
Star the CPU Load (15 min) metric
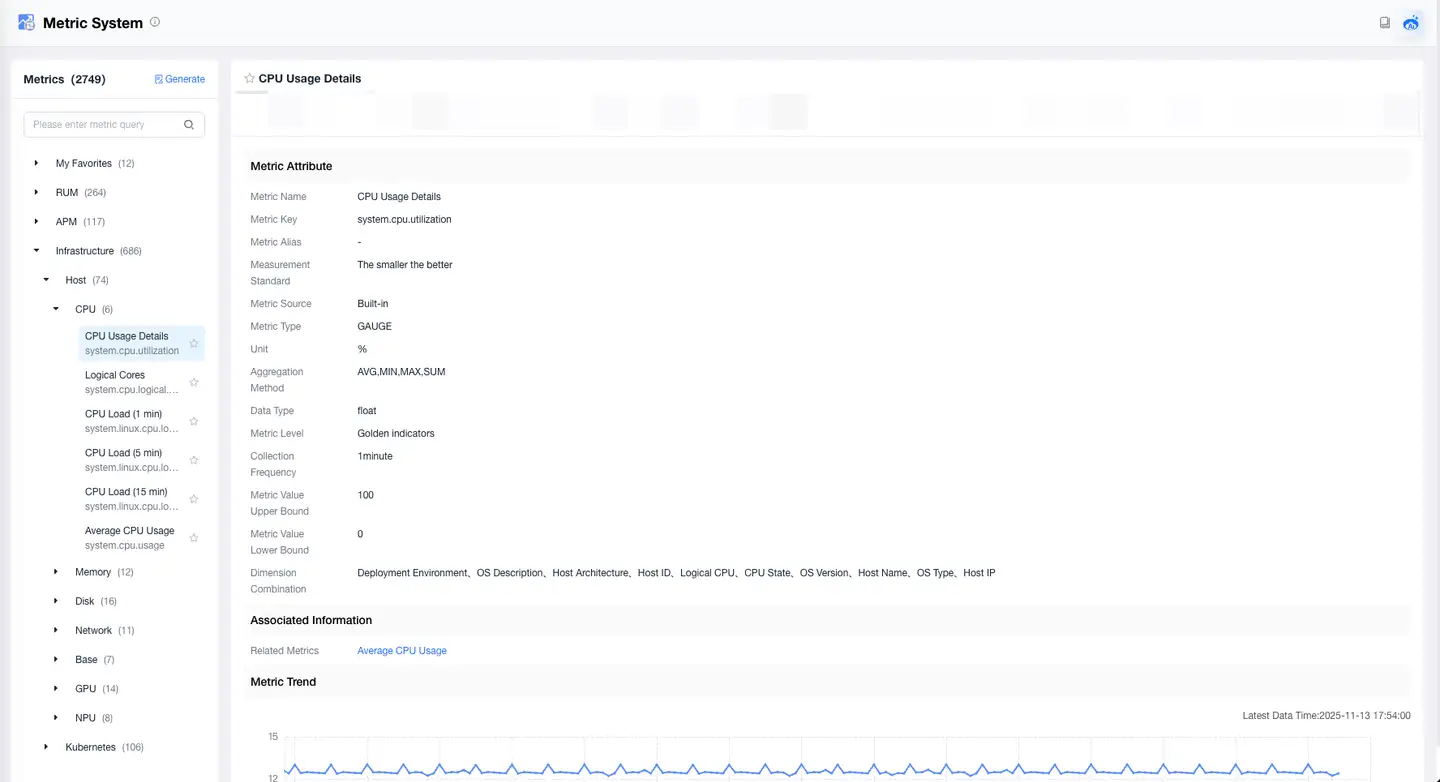click(194, 499)
